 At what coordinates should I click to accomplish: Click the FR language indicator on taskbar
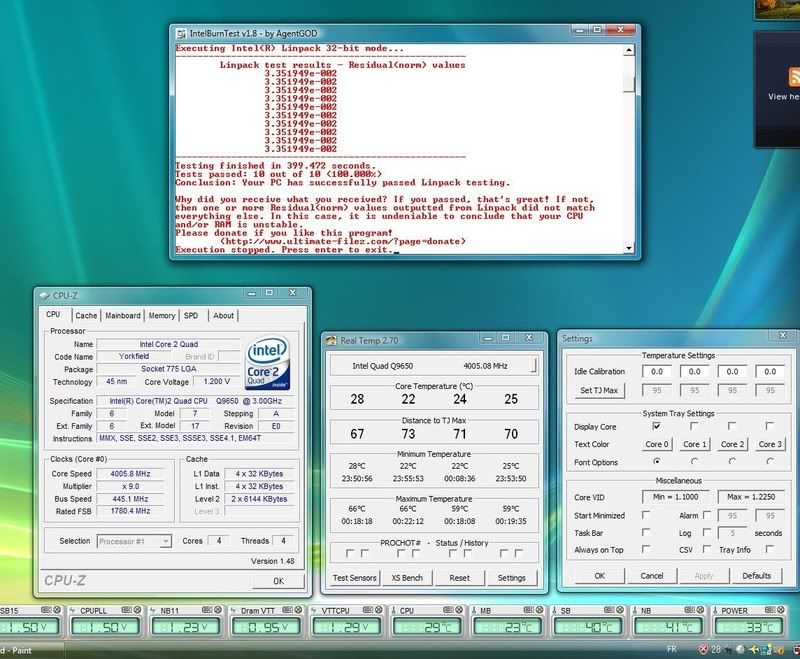[672, 649]
